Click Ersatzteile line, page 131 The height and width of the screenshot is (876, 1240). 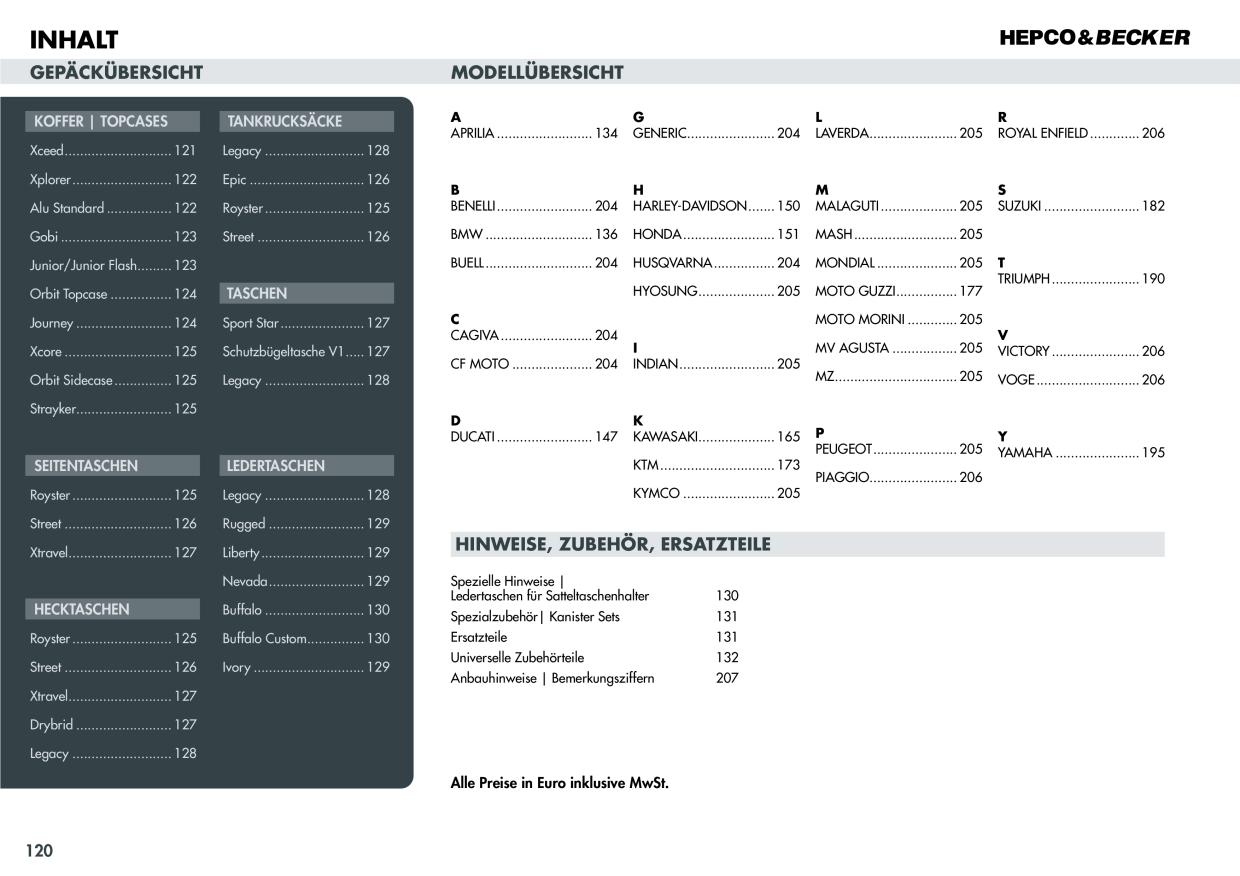click(594, 637)
